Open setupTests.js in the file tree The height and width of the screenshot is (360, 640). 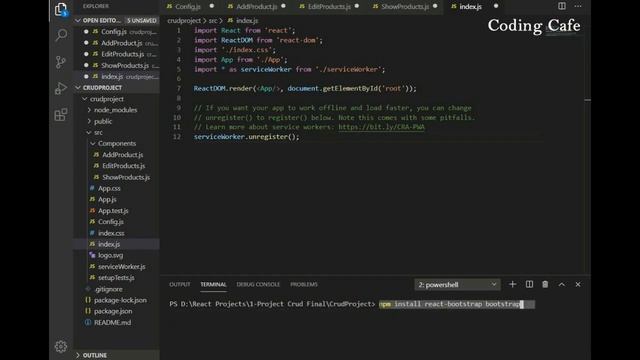click(x=116, y=278)
